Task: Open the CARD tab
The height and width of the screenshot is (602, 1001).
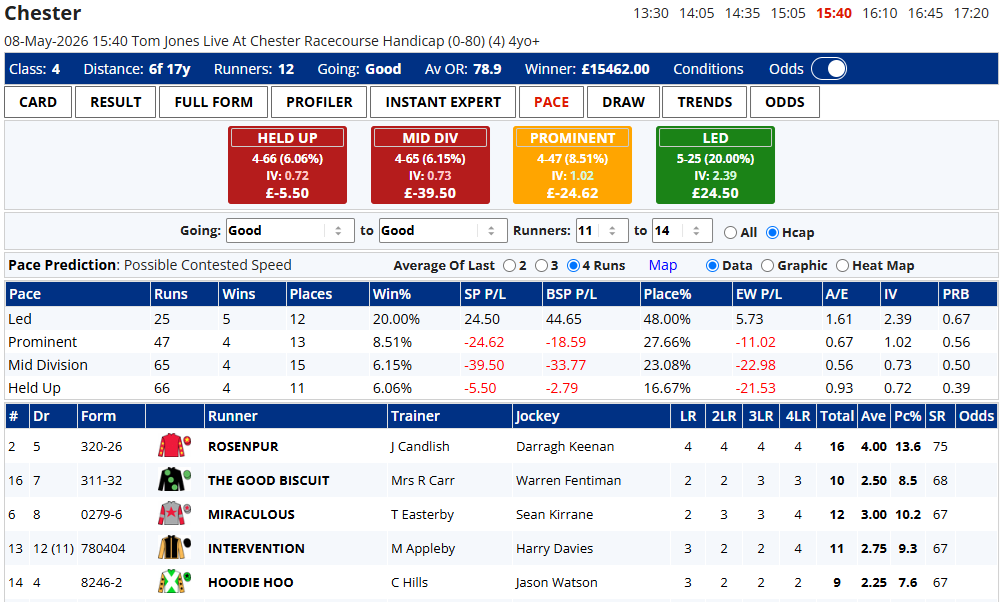Action: (38, 102)
